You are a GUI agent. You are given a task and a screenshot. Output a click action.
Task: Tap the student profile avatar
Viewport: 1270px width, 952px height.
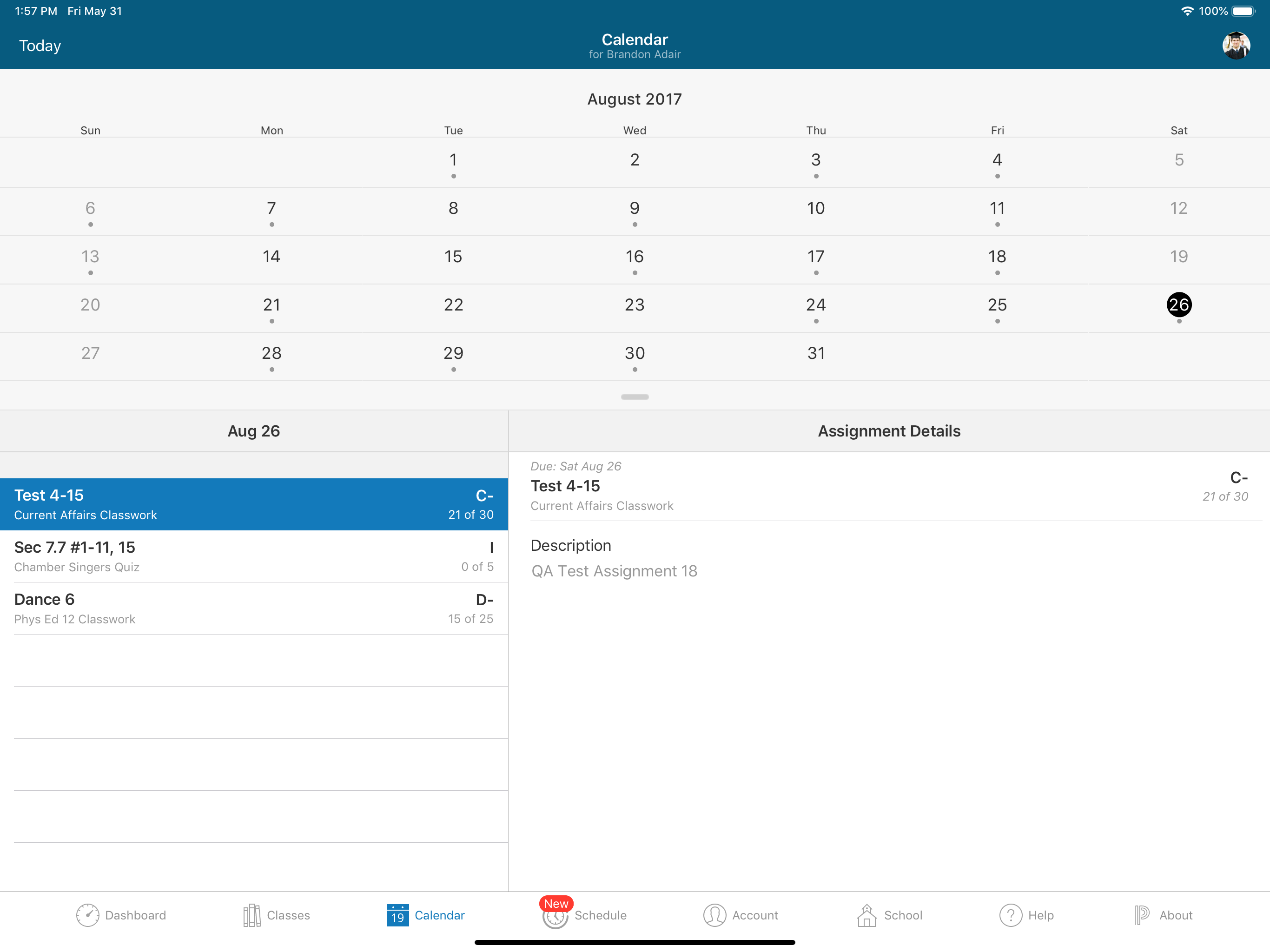tap(1236, 46)
